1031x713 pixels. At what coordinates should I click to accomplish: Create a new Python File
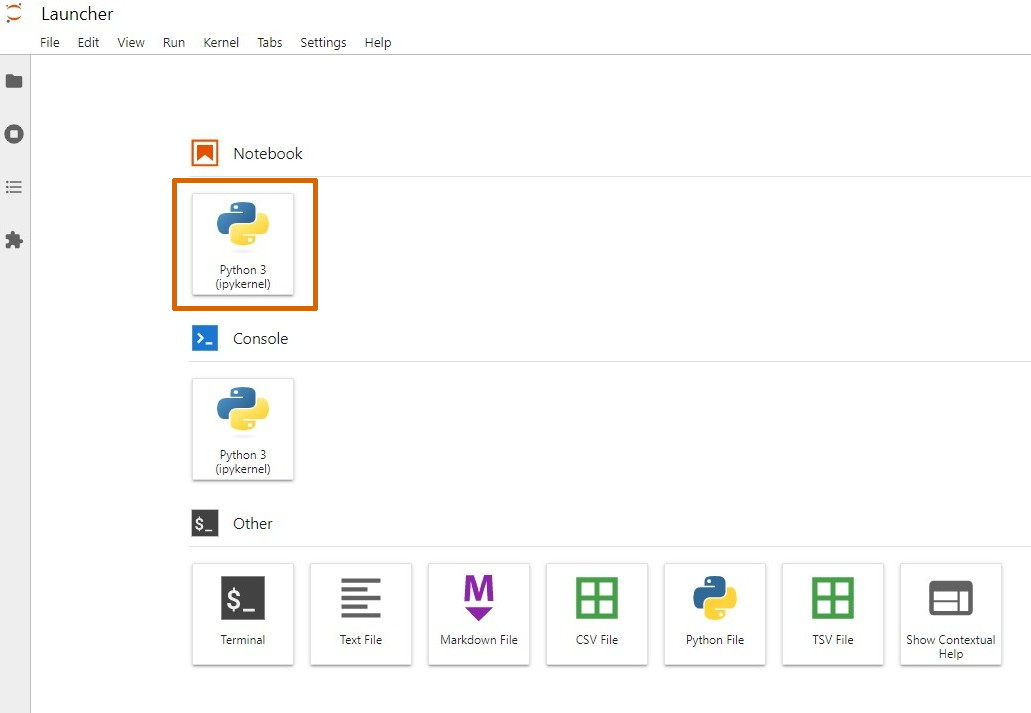[715, 614]
